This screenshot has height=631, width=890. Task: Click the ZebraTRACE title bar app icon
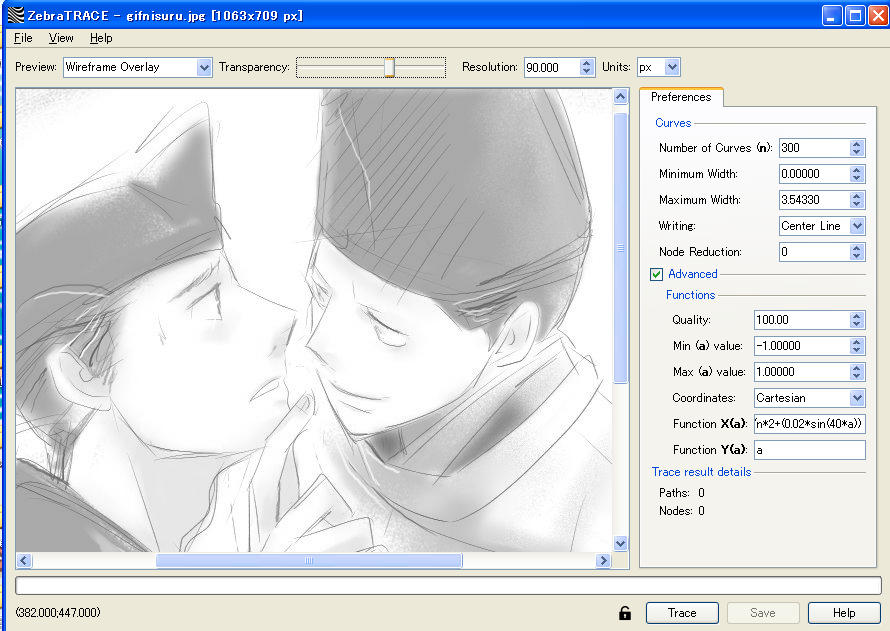click(16, 15)
